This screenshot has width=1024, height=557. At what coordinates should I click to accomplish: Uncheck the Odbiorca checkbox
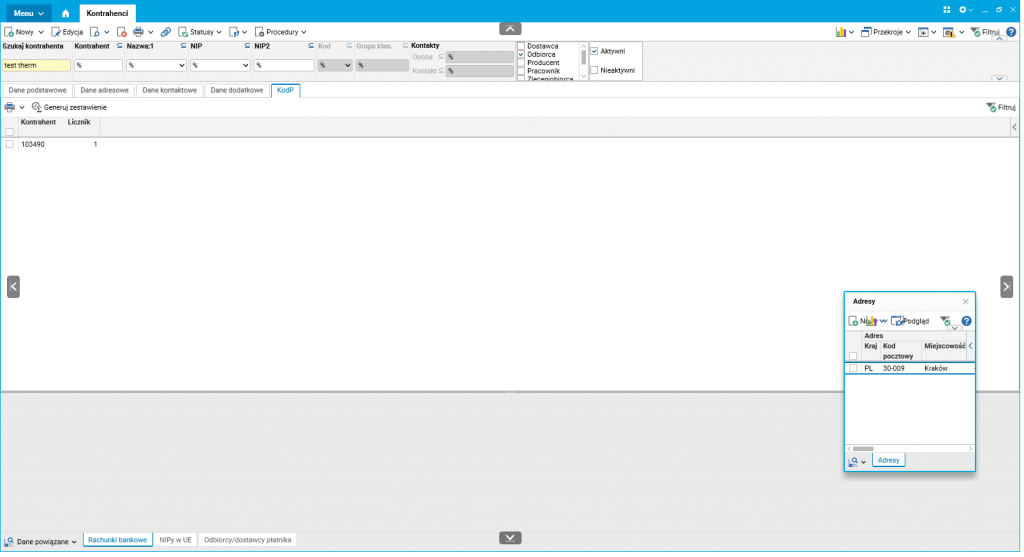[x=521, y=55]
